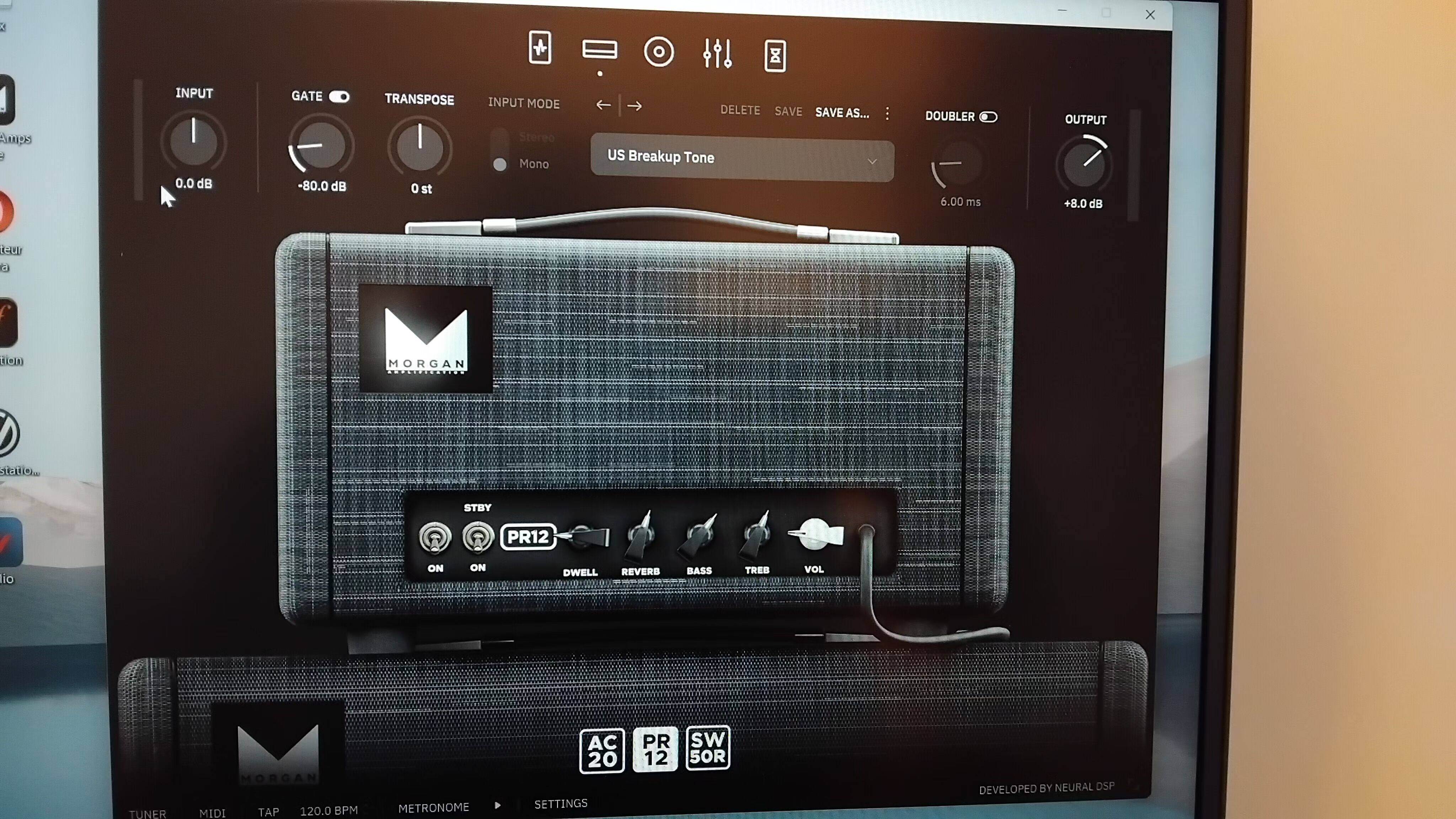
Task: Click the OUTPUT level knob
Action: 1083,165
